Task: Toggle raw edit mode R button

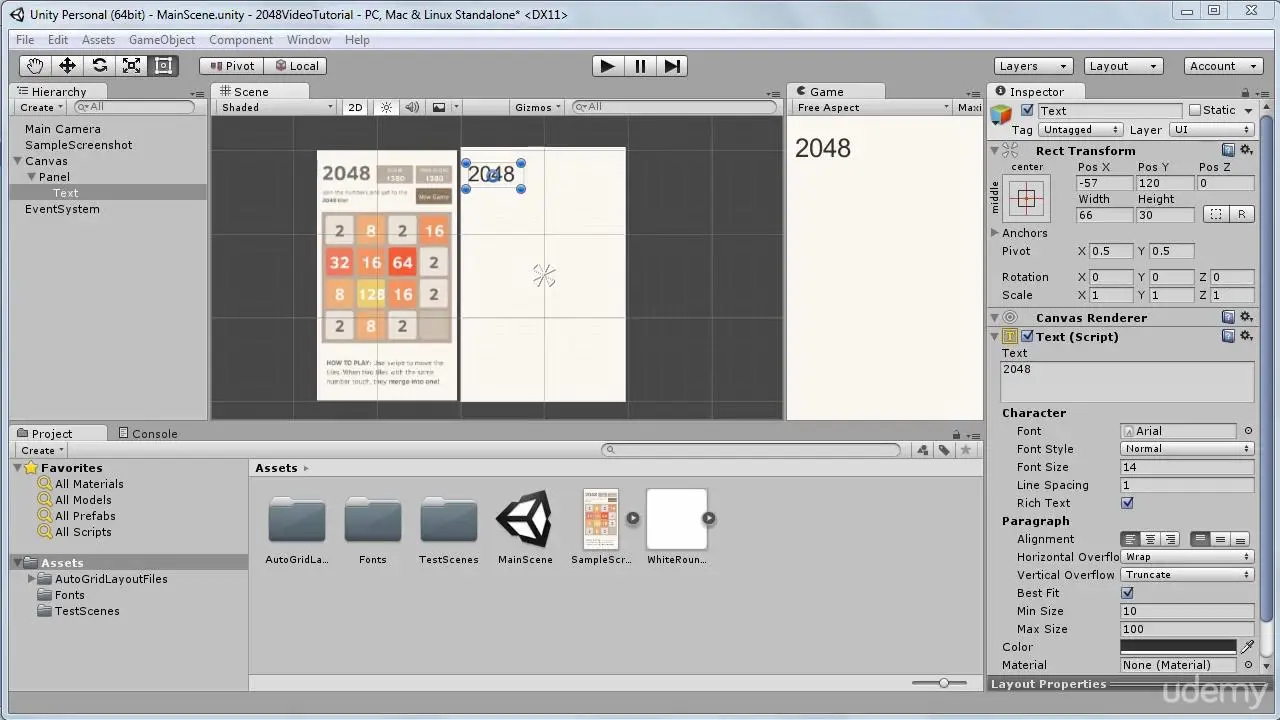Action: (x=1242, y=215)
